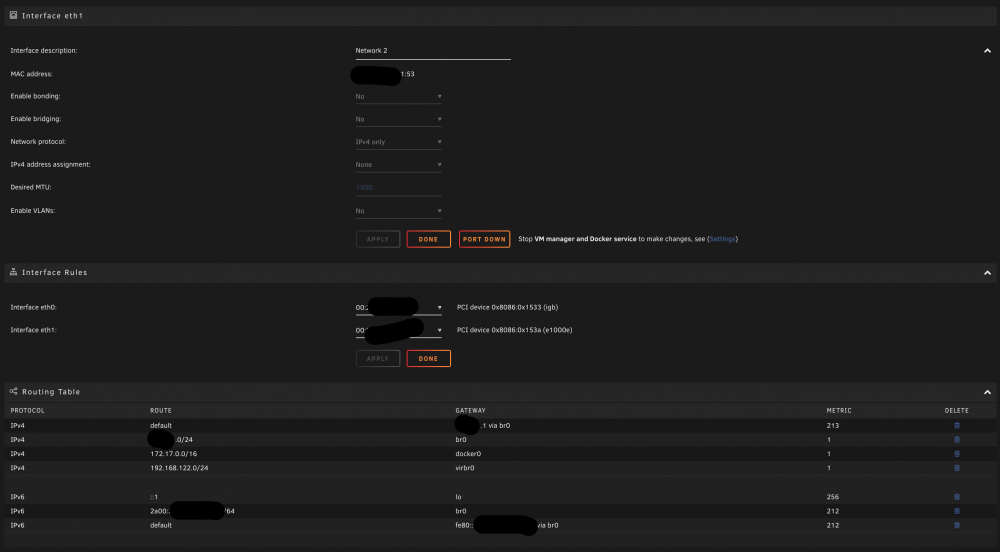Collapse the Interface Rules section chevron
The height and width of the screenshot is (552, 1000).
[987, 273]
